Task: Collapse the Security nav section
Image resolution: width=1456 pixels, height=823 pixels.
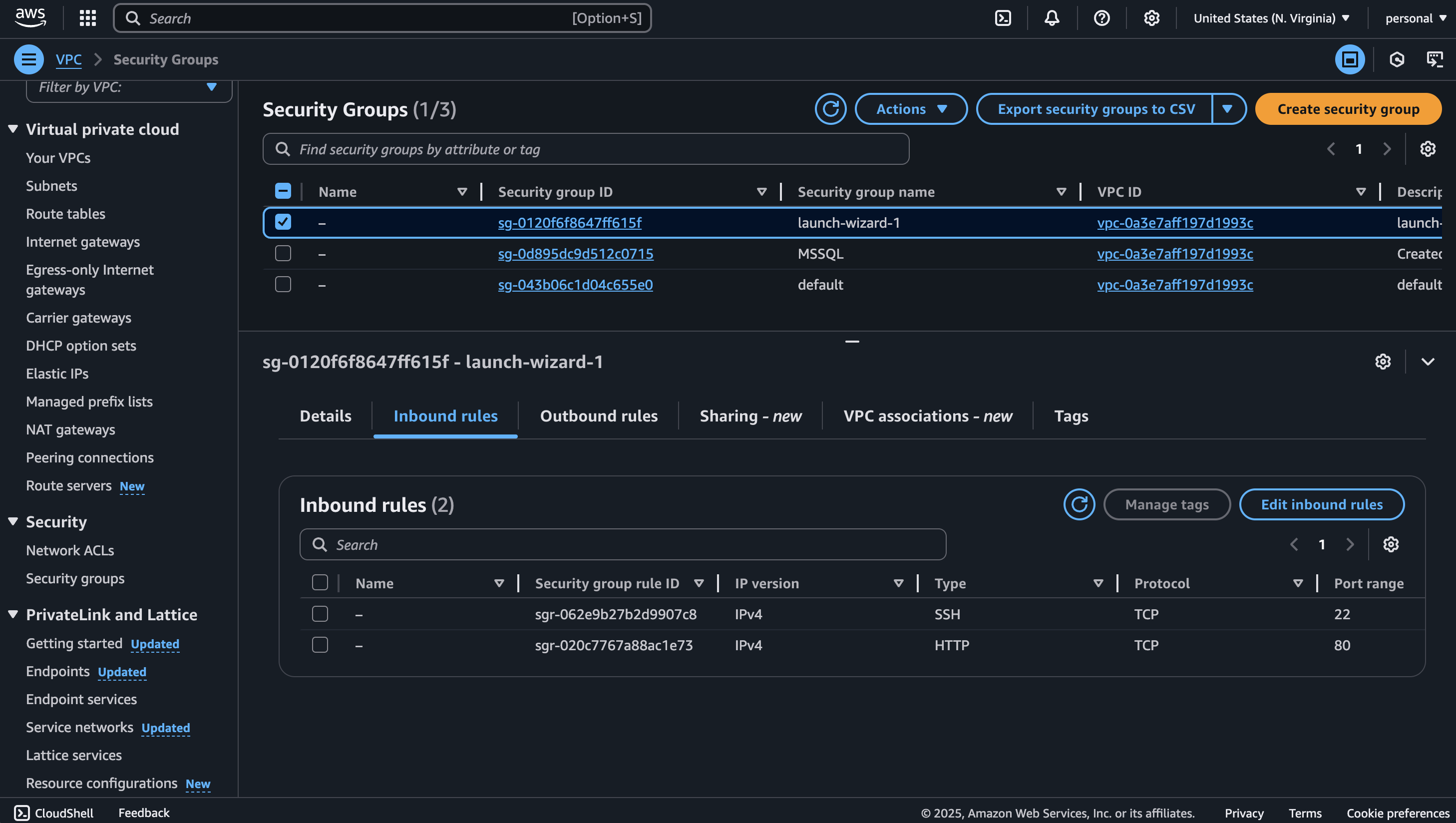Action: [x=13, y=522]
